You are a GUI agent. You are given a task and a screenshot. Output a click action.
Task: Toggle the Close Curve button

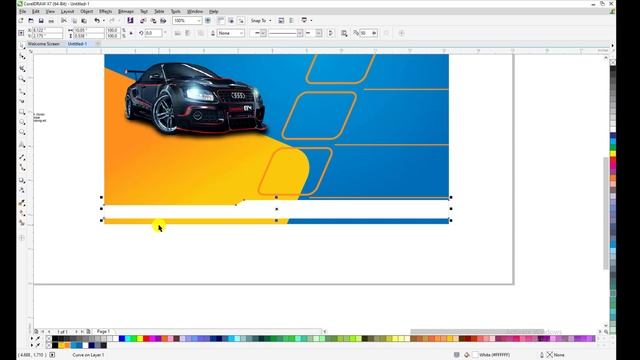tap(331, 33)
